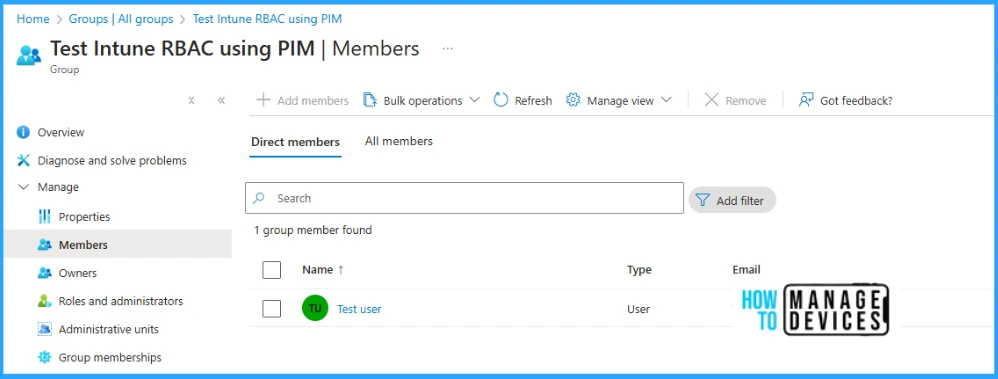The width and height of the screenshot is (998, 379).
Task: Click the Got feedback? link
Action: 856,101
